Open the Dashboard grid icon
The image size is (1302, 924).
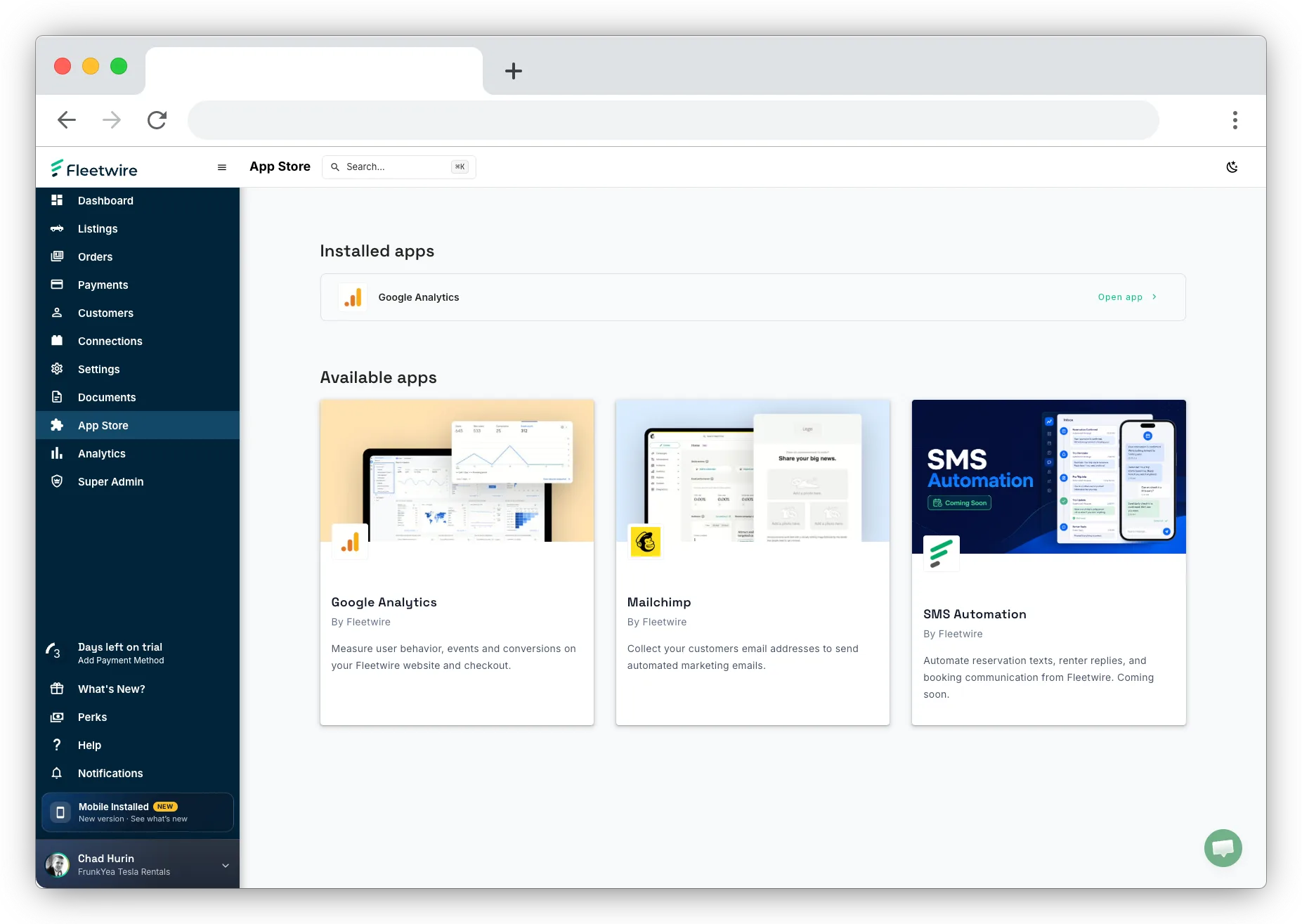click(57, 200)
